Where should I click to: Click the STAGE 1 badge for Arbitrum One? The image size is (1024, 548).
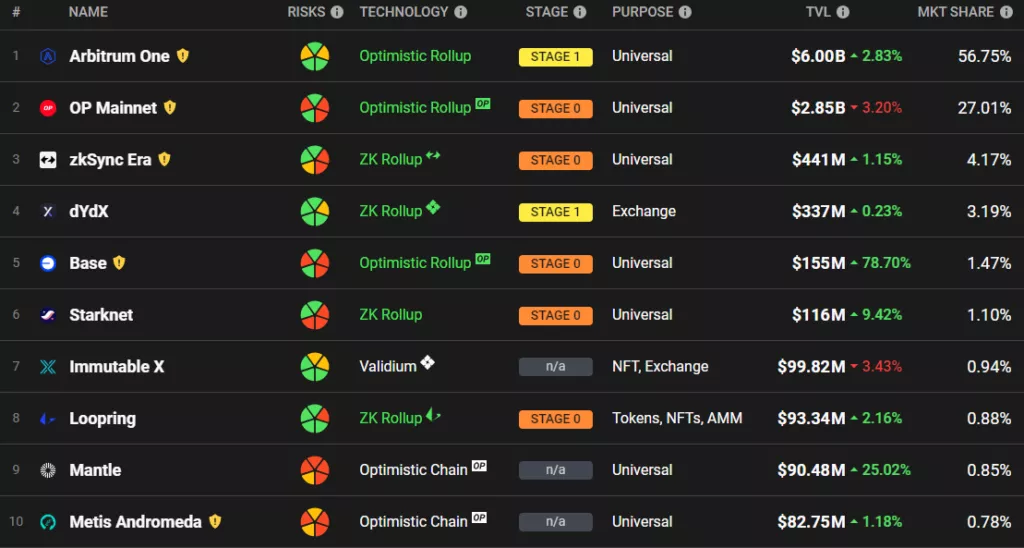[x=556, y=57]
